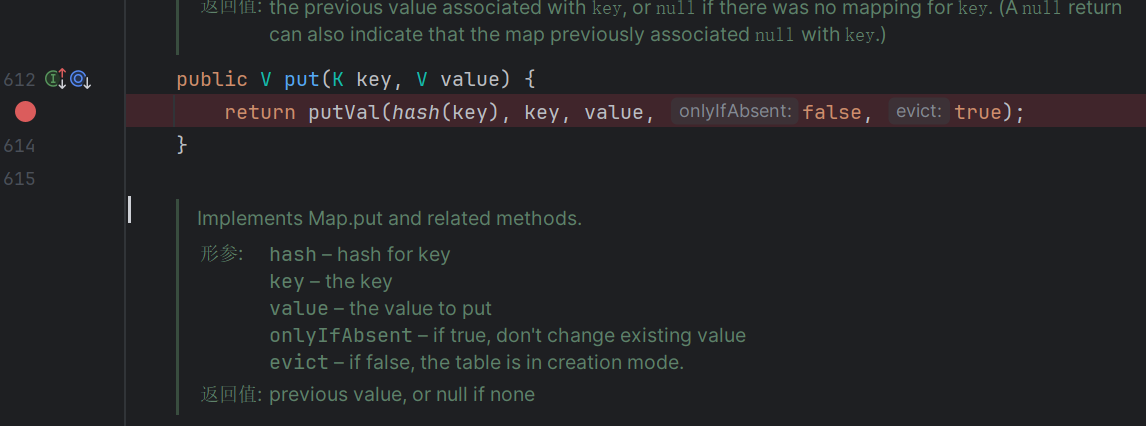The width and height of the screenshot is (1146, 426).
Task: Click the blue overridden-method gutter icon
Action: (x=80, y=79)
